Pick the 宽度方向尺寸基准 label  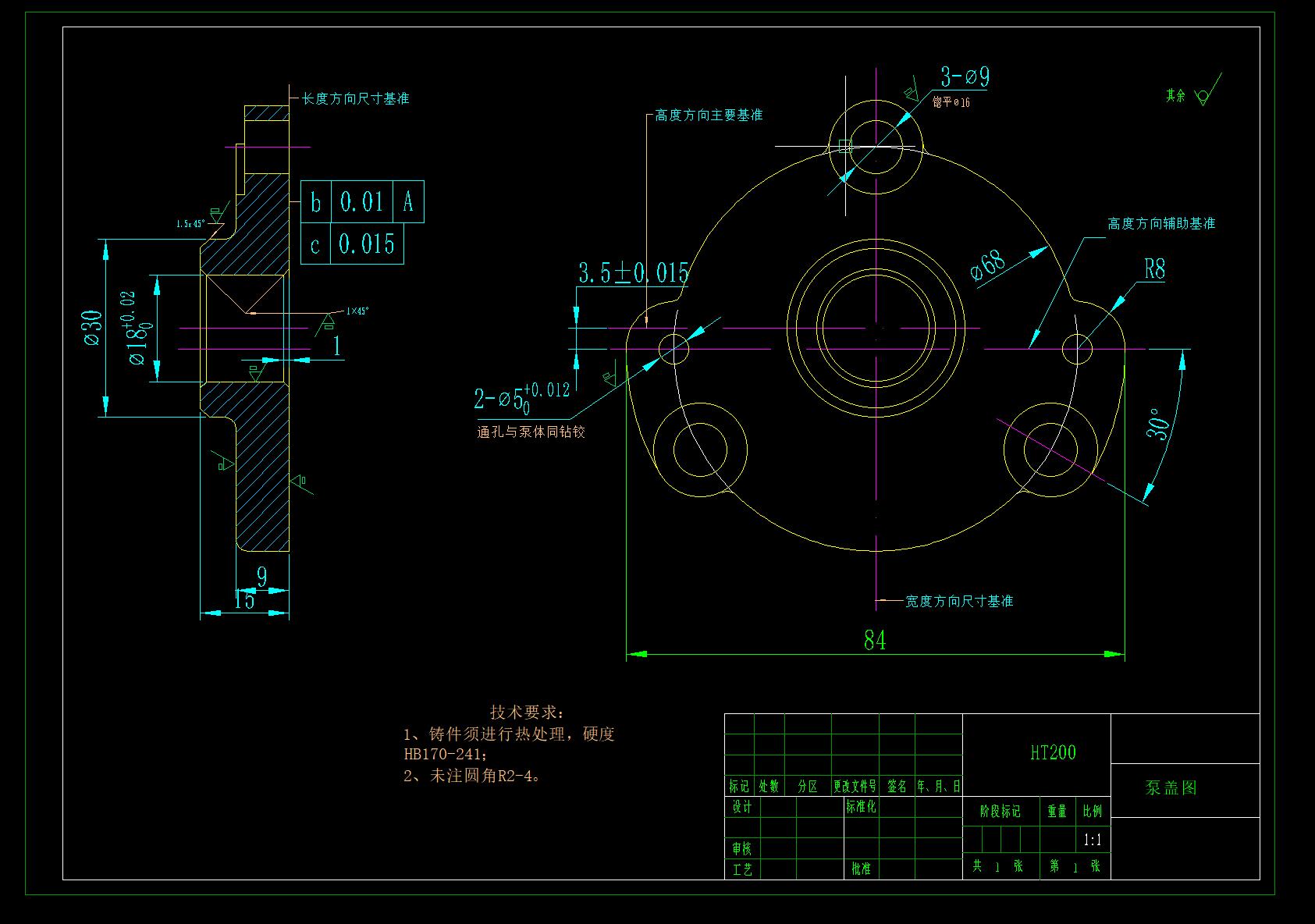click(959, 602)
